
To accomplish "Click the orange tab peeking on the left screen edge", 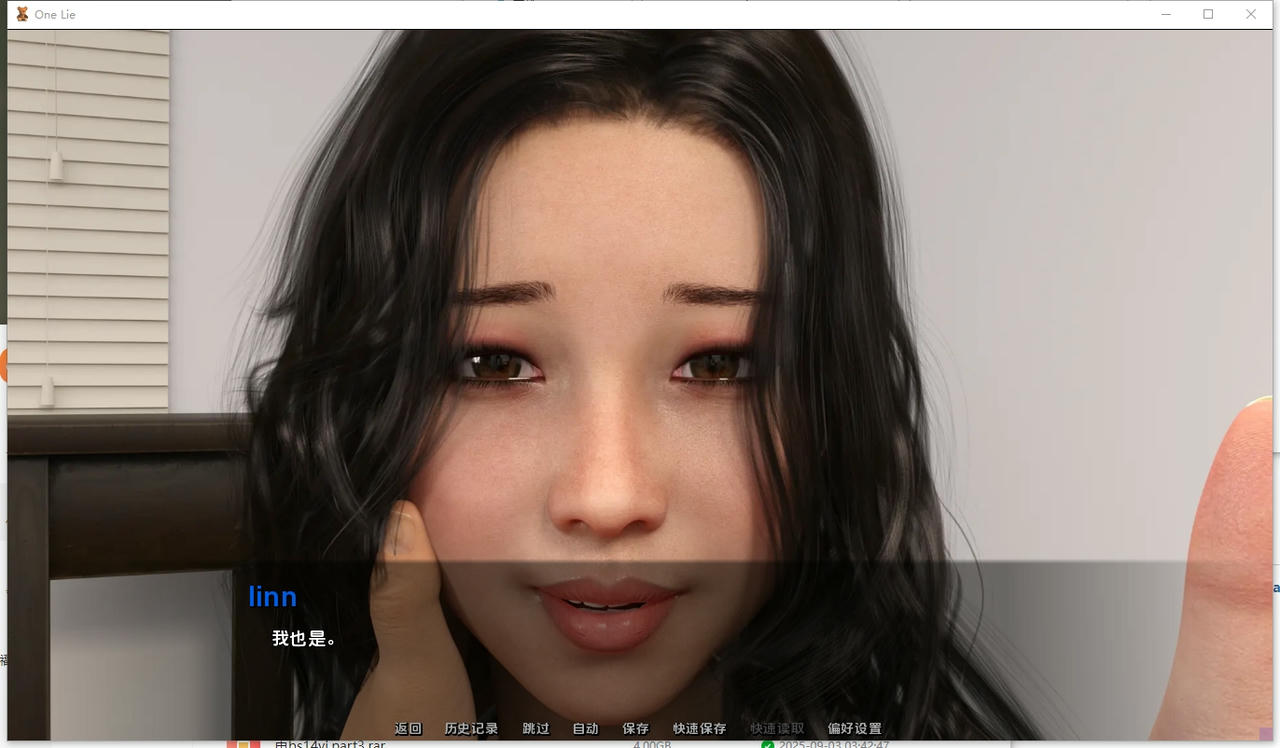I will click(4, 365).
